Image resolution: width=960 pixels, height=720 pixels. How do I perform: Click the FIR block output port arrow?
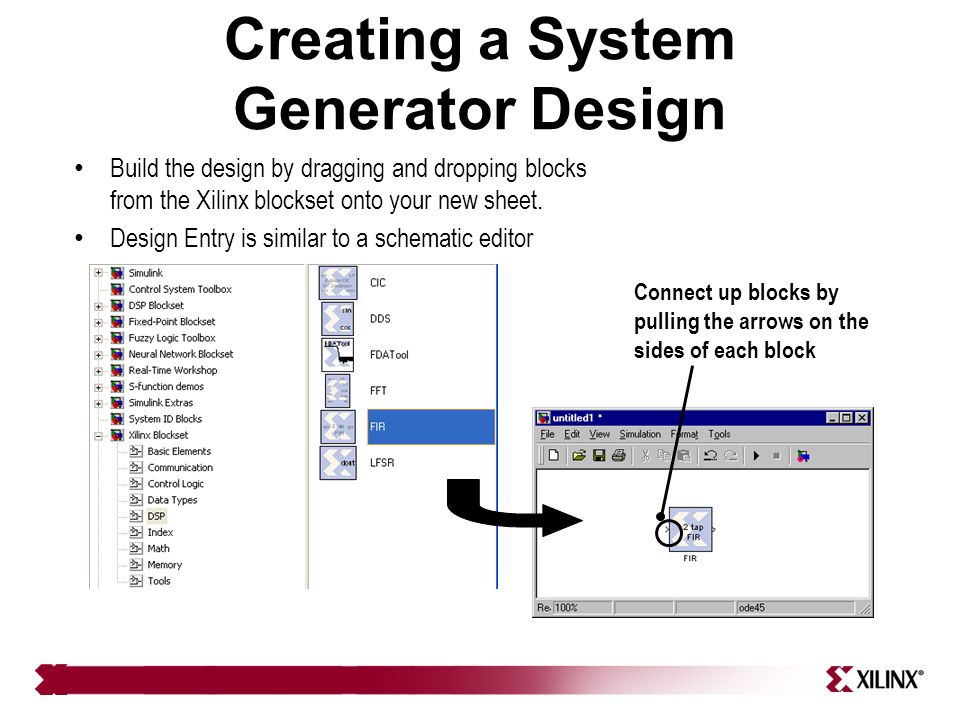pos(714,530)
